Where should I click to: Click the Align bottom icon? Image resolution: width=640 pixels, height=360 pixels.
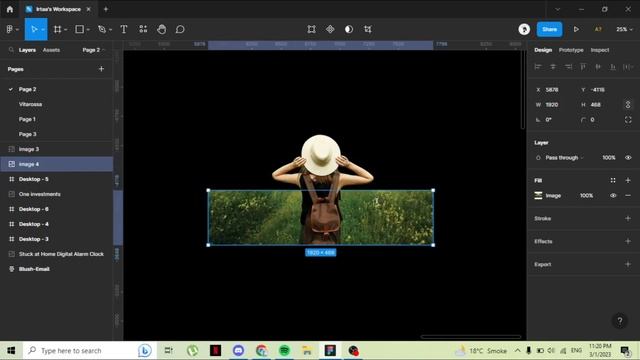613,67
